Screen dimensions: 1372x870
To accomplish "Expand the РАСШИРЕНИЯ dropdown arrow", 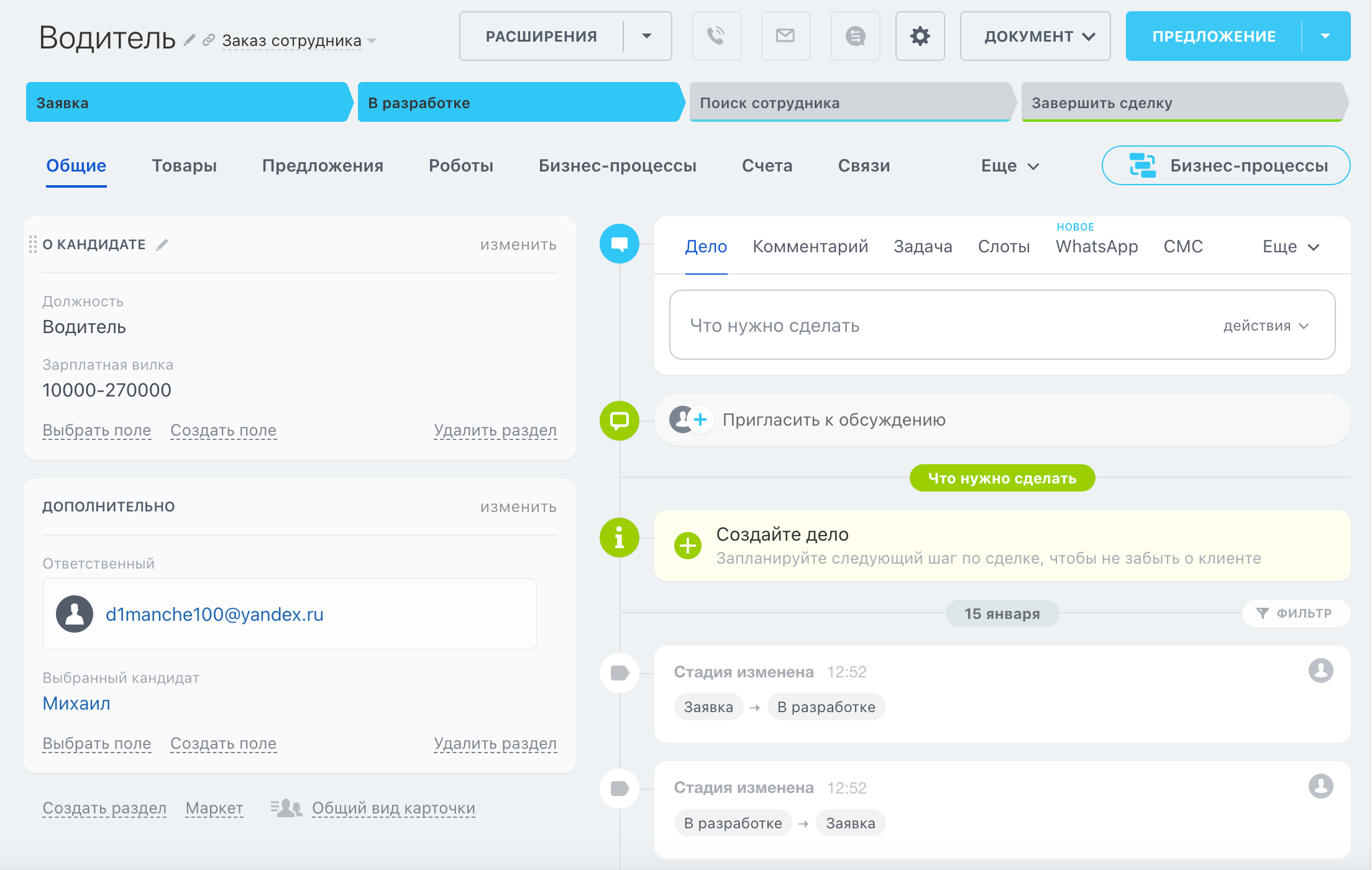I will click(647, 36).
